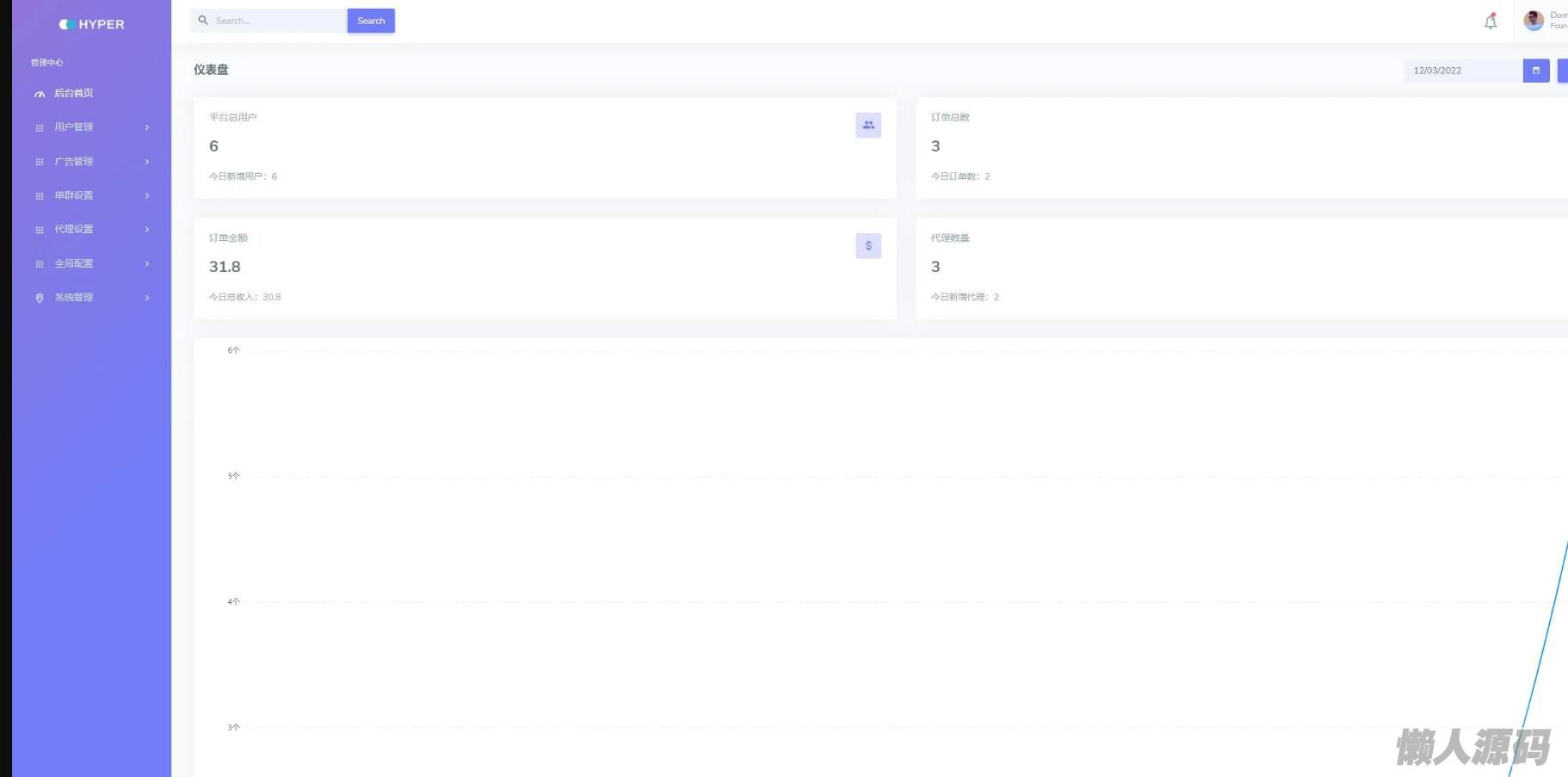Expand the 用户管理 chevron arrow
This screenshot has height=777, width=1568.
click(147, 127)
